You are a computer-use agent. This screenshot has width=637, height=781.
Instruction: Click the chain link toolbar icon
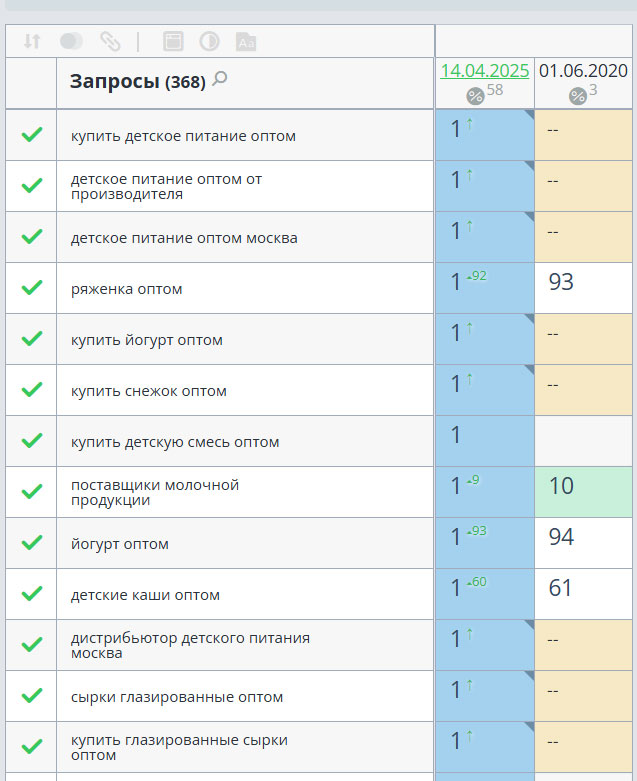pyautogui.click(x=110, y=41)
